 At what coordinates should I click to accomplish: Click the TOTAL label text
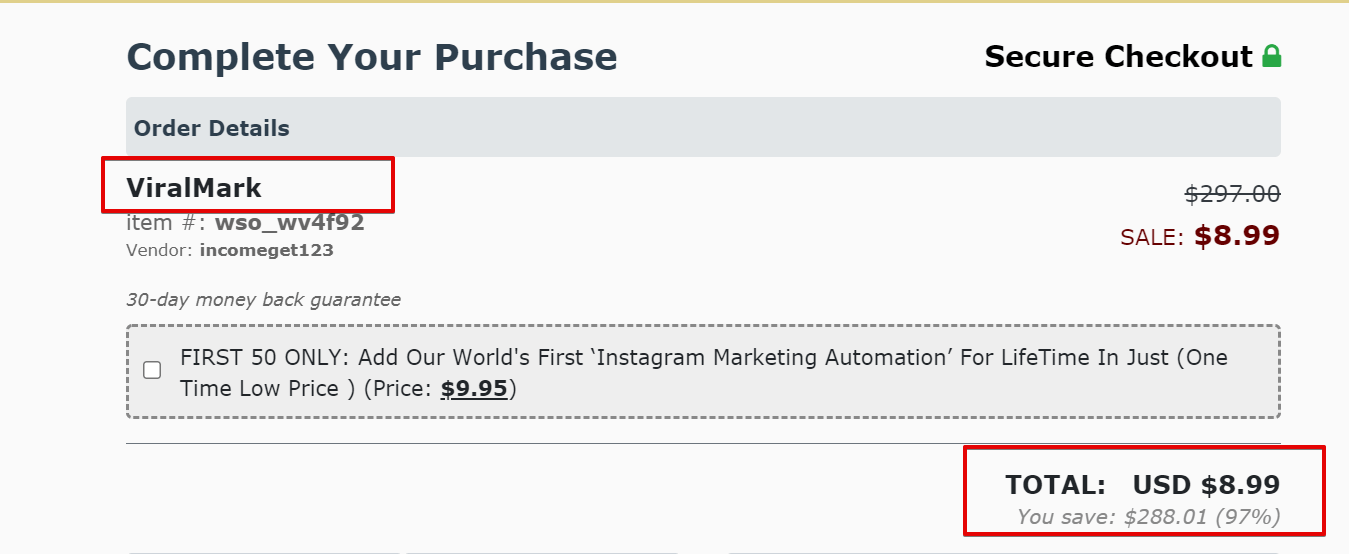coord(1055,485)
